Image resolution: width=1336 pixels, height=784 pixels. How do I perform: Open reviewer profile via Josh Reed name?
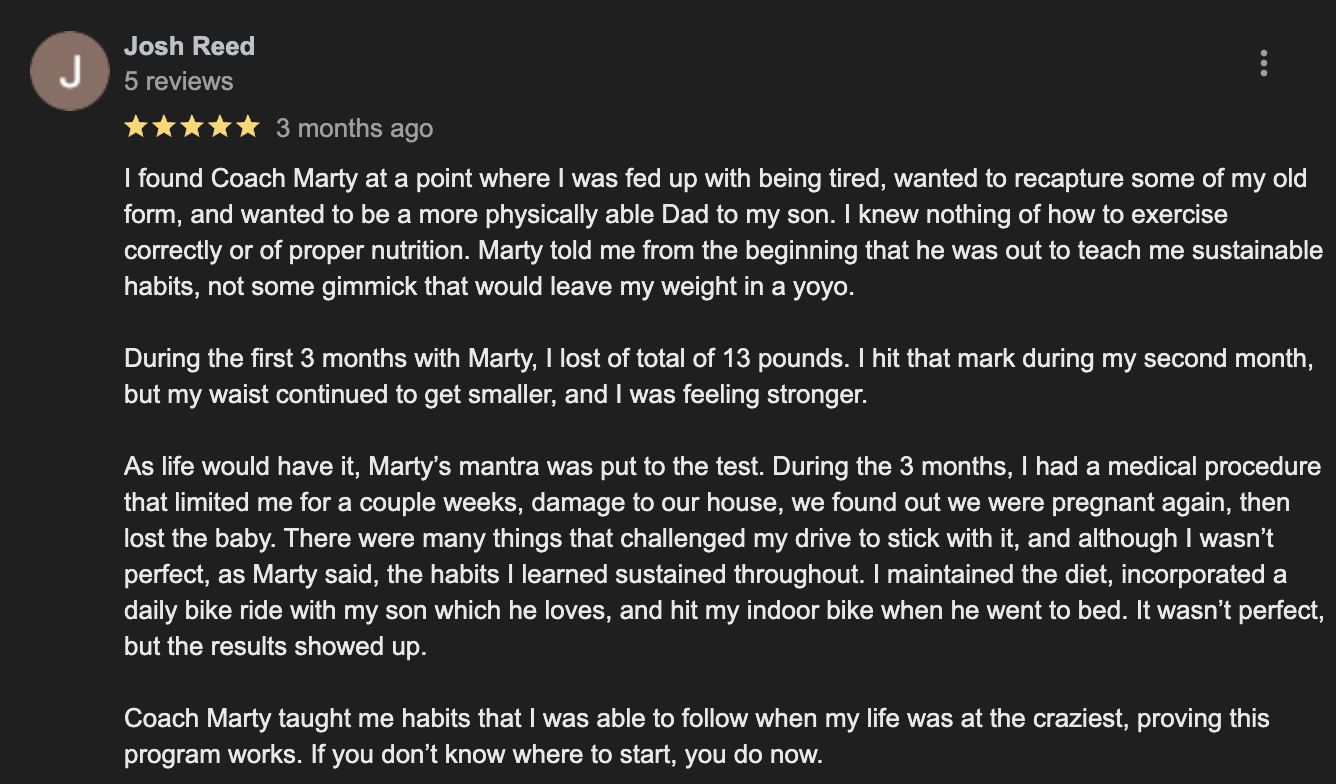(189, 46)
